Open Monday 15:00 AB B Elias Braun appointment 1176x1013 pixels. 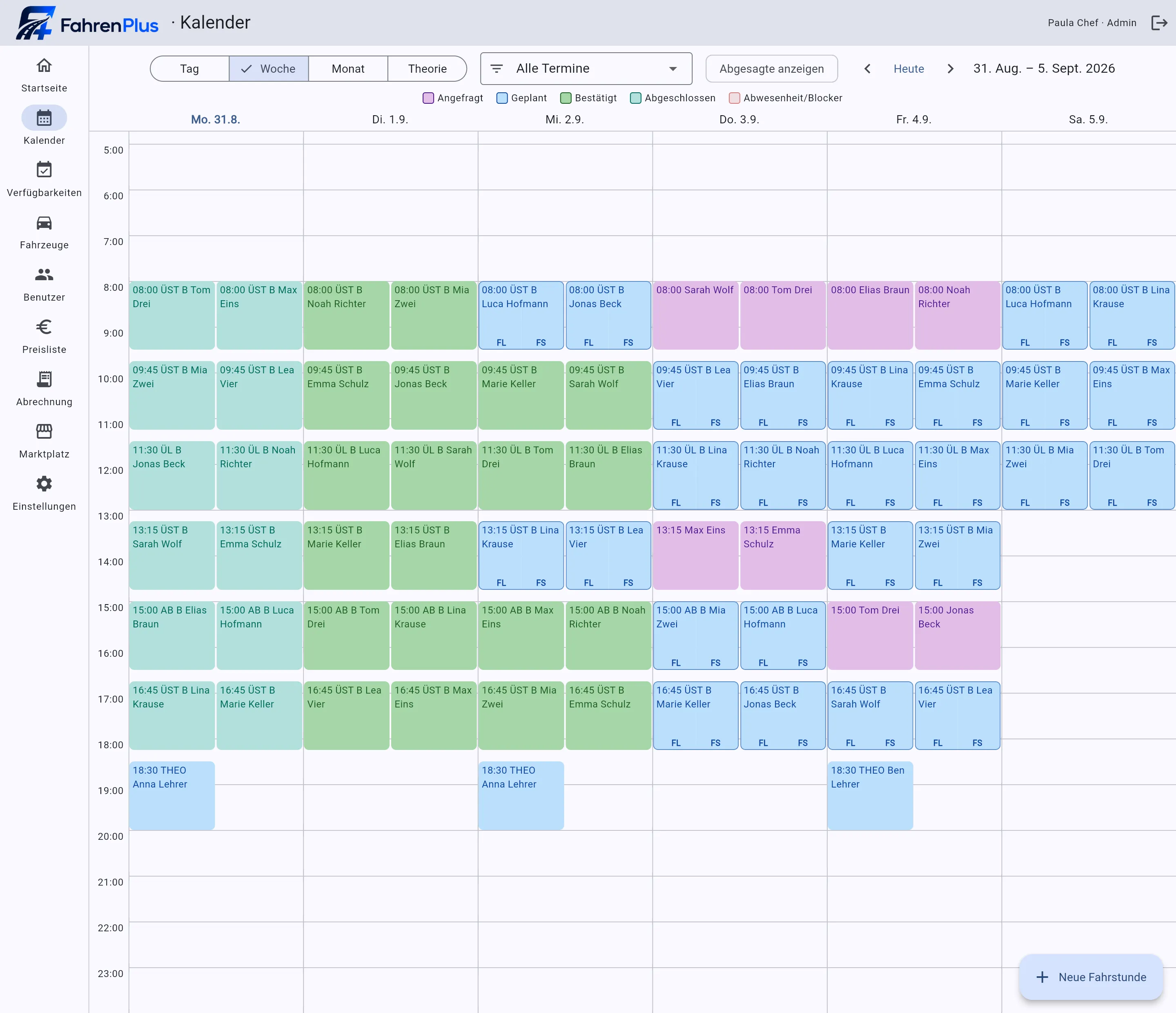[172, 636]
